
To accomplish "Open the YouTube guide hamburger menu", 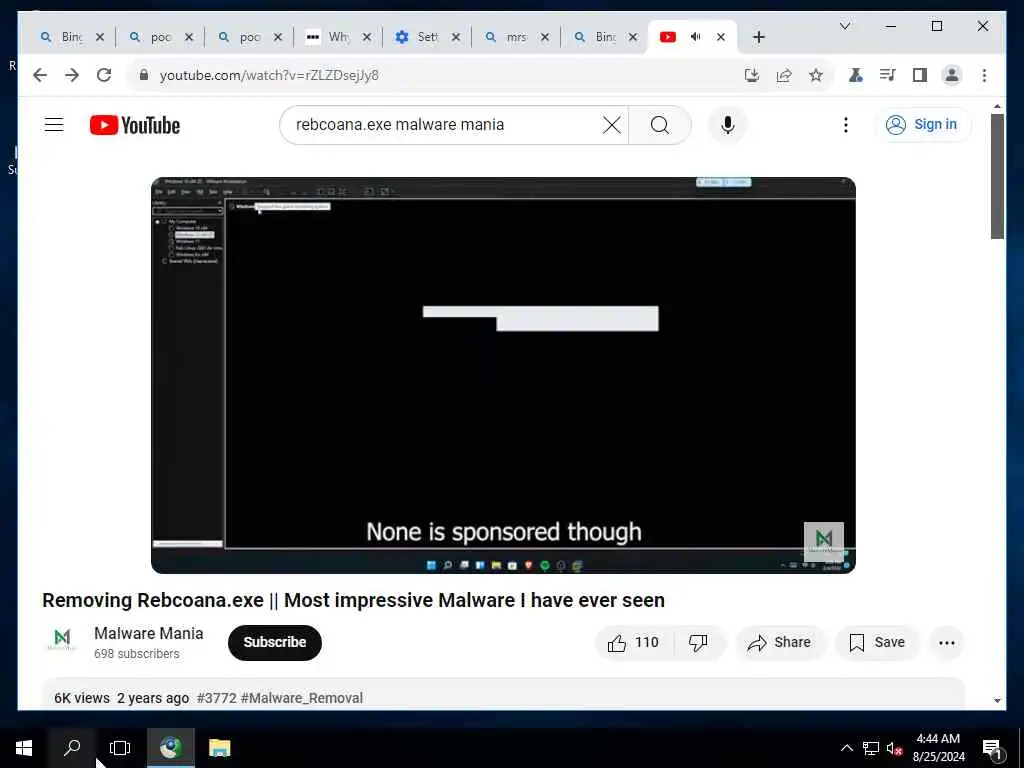I will click(54, 124).
